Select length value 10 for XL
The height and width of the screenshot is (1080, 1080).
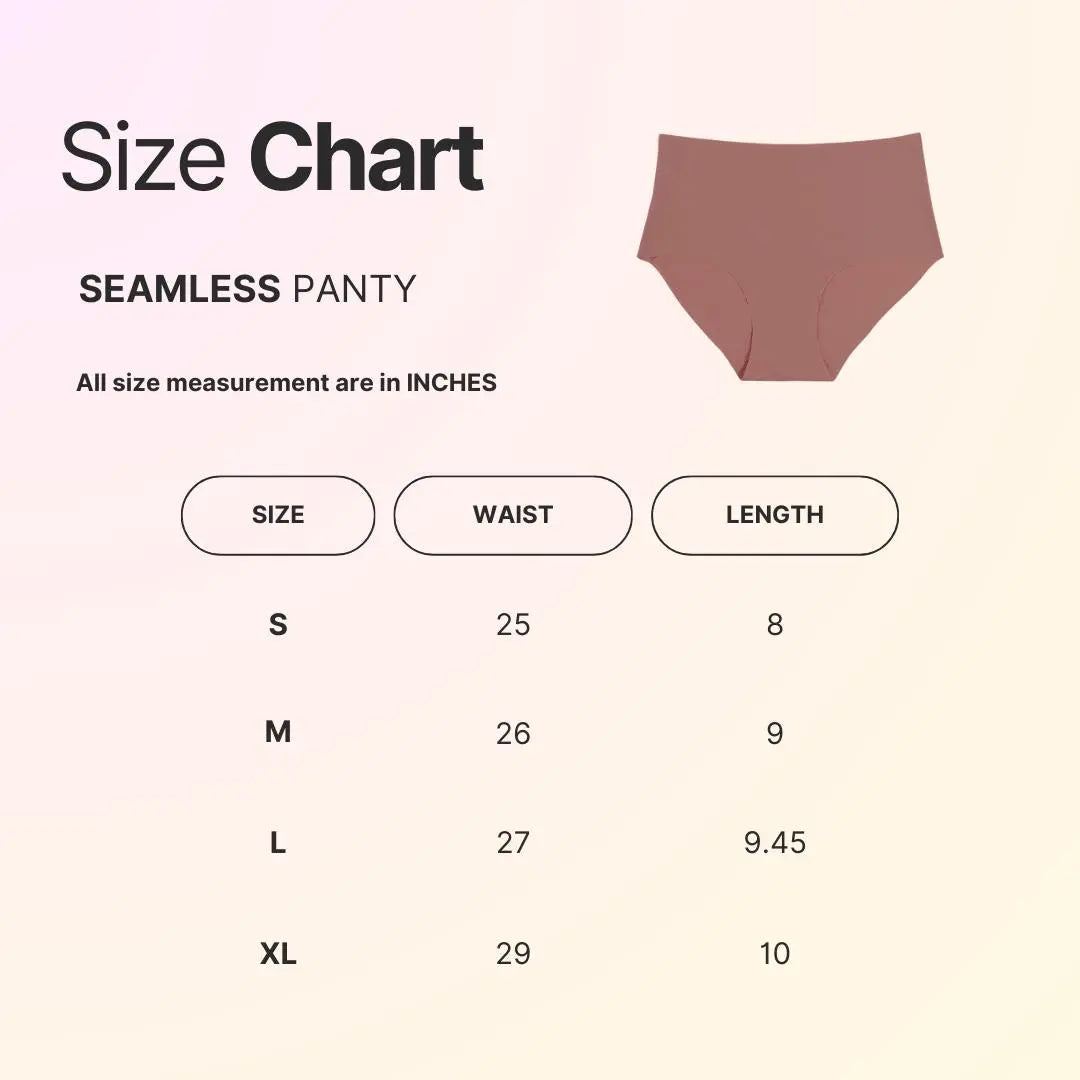point(775,954)
